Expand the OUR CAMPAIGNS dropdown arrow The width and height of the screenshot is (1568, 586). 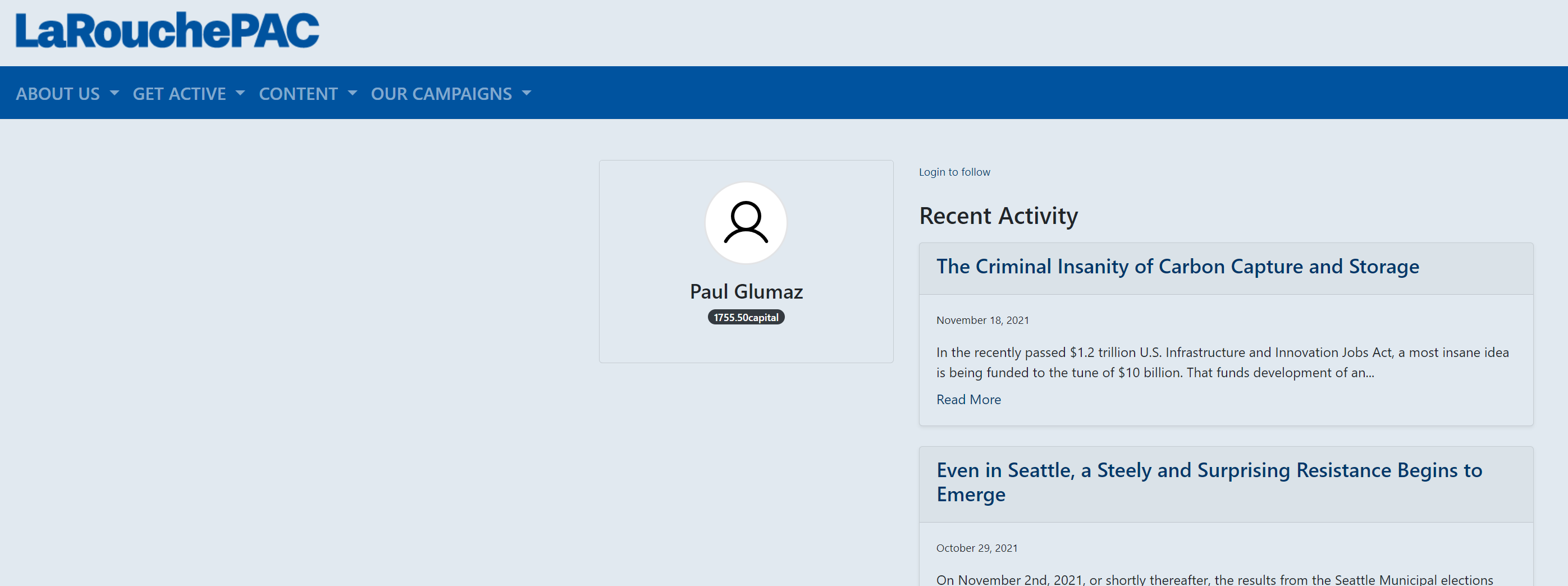pyautogui.click(x=527, y=94)
